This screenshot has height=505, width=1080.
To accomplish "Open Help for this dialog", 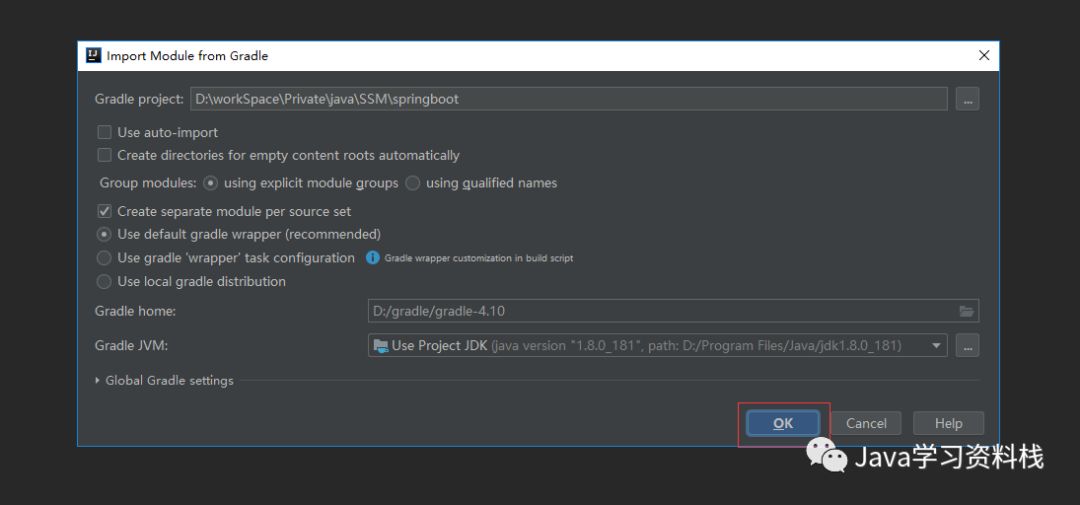I will pyautogui.click(x=948, y=424).
